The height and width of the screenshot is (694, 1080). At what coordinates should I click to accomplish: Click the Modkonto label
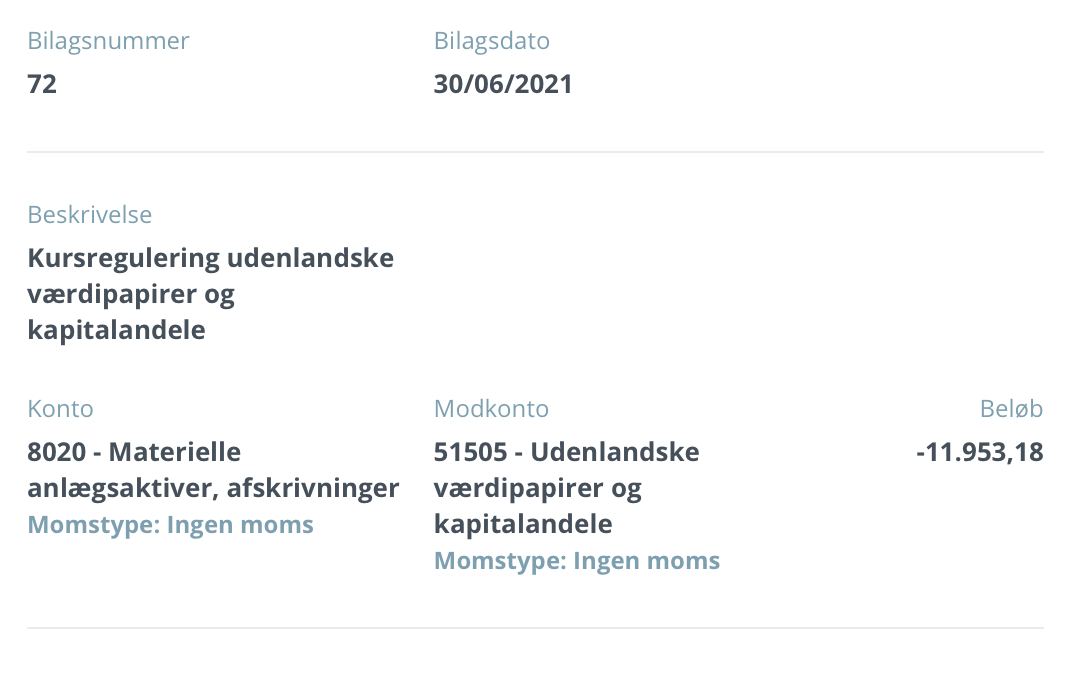click(x=491, y=409)
